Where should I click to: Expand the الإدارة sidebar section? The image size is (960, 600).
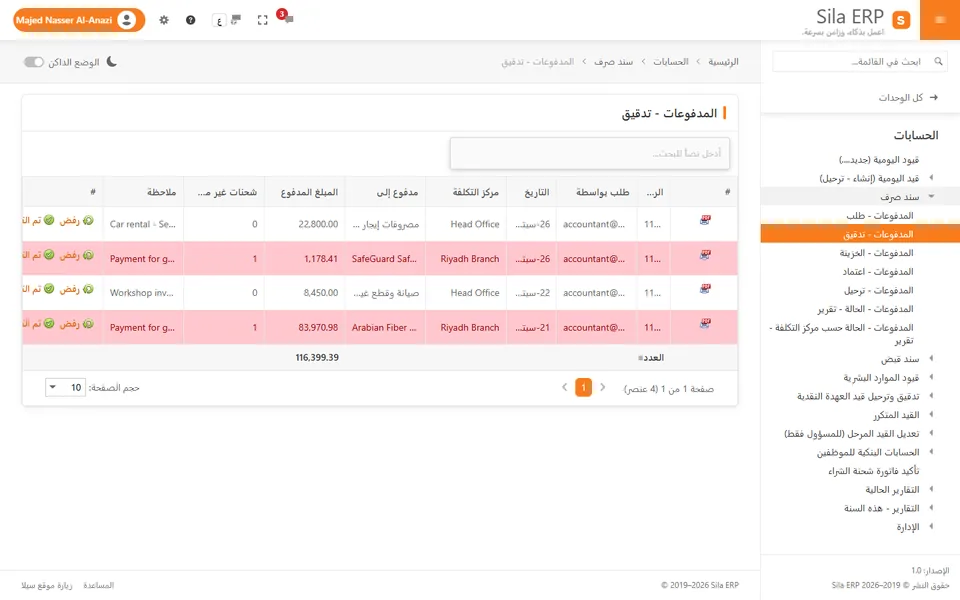[x=931, y=527]
